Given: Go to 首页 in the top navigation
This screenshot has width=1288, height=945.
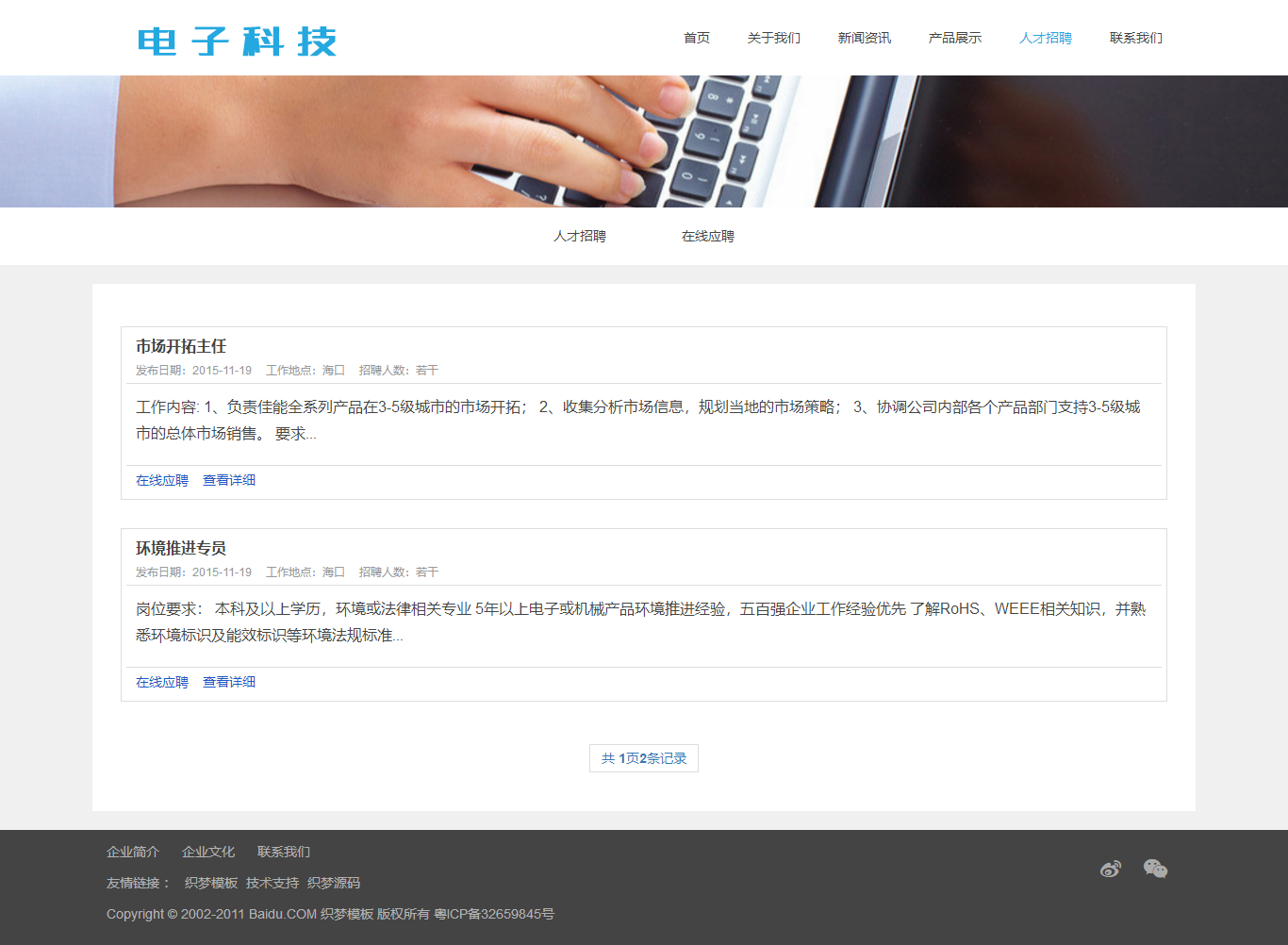Looking at the screenshot, I should coord(697,38).
